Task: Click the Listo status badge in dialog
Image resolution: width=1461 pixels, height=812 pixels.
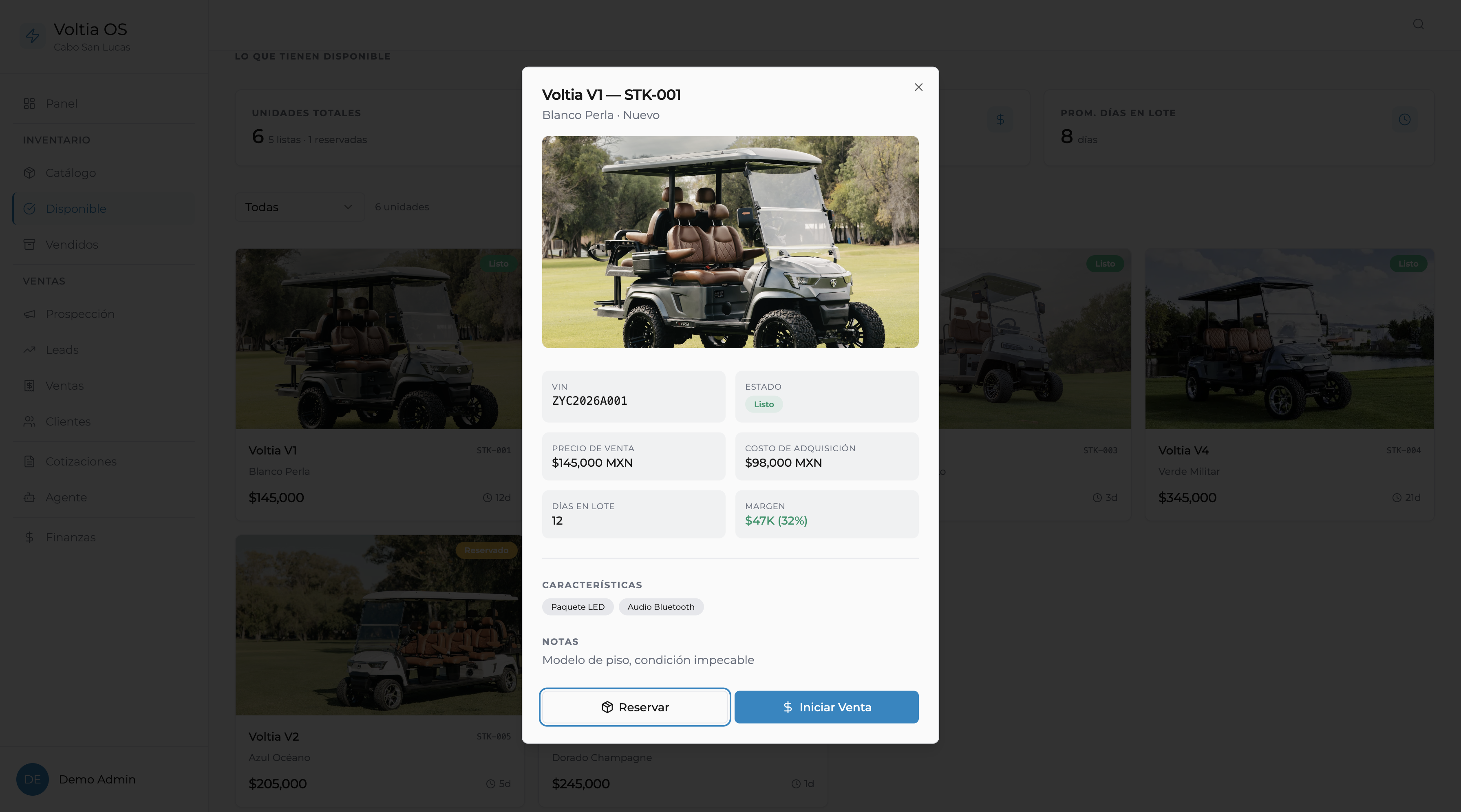Action: 764,404
